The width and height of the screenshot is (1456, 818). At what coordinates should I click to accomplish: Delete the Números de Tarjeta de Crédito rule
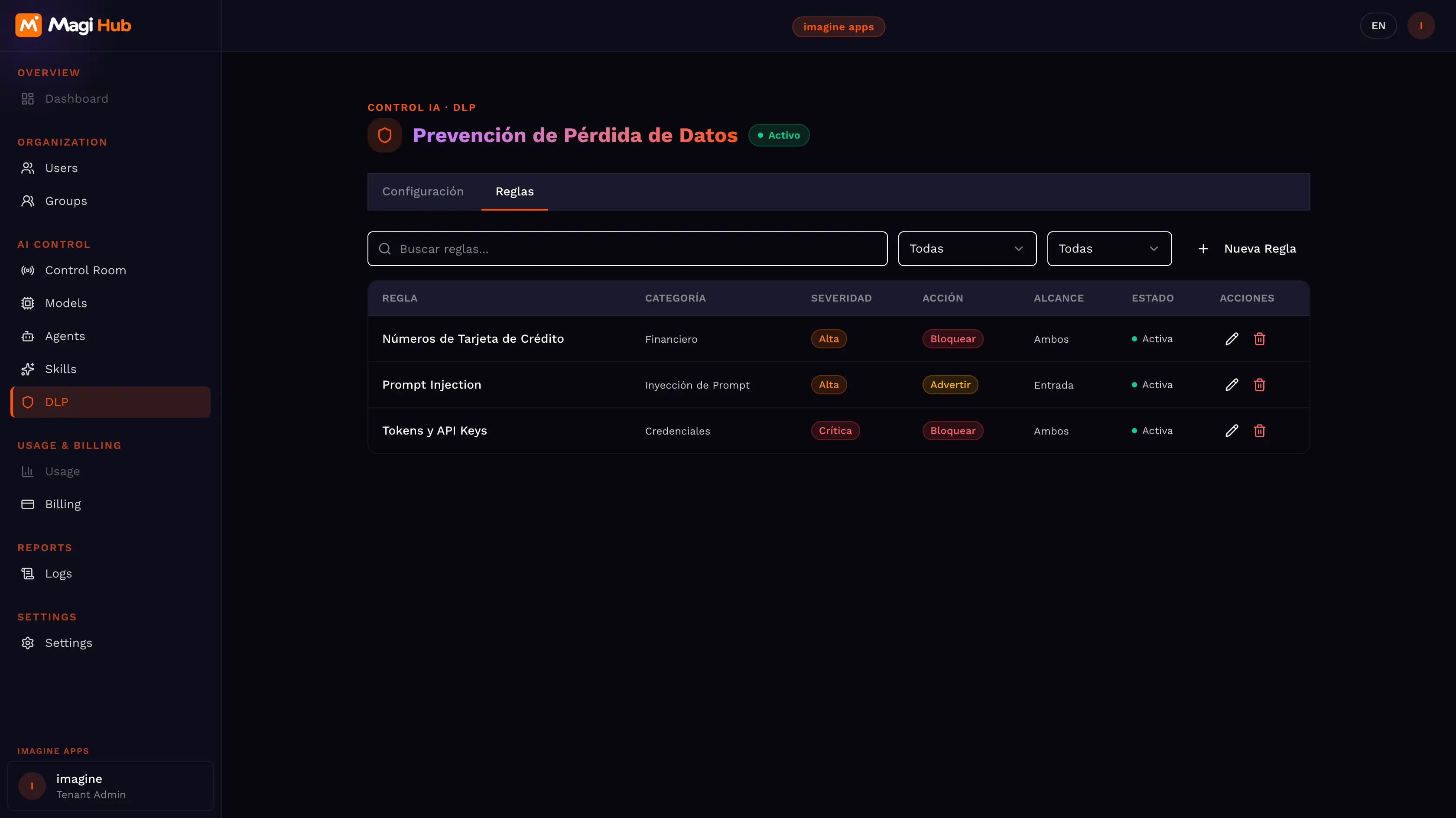1259,339
